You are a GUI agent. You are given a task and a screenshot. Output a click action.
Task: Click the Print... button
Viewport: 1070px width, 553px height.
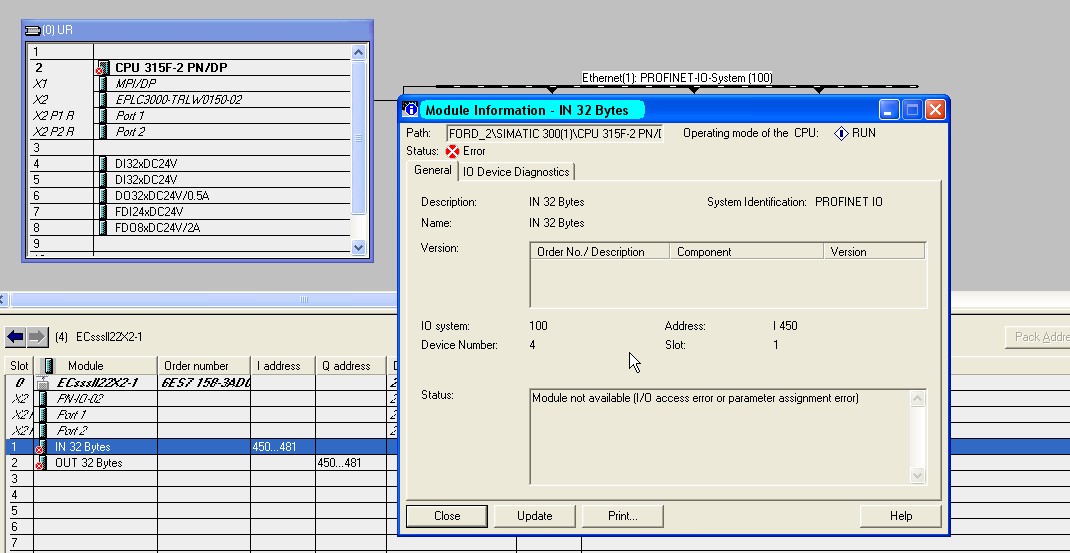tap(622, 516)
